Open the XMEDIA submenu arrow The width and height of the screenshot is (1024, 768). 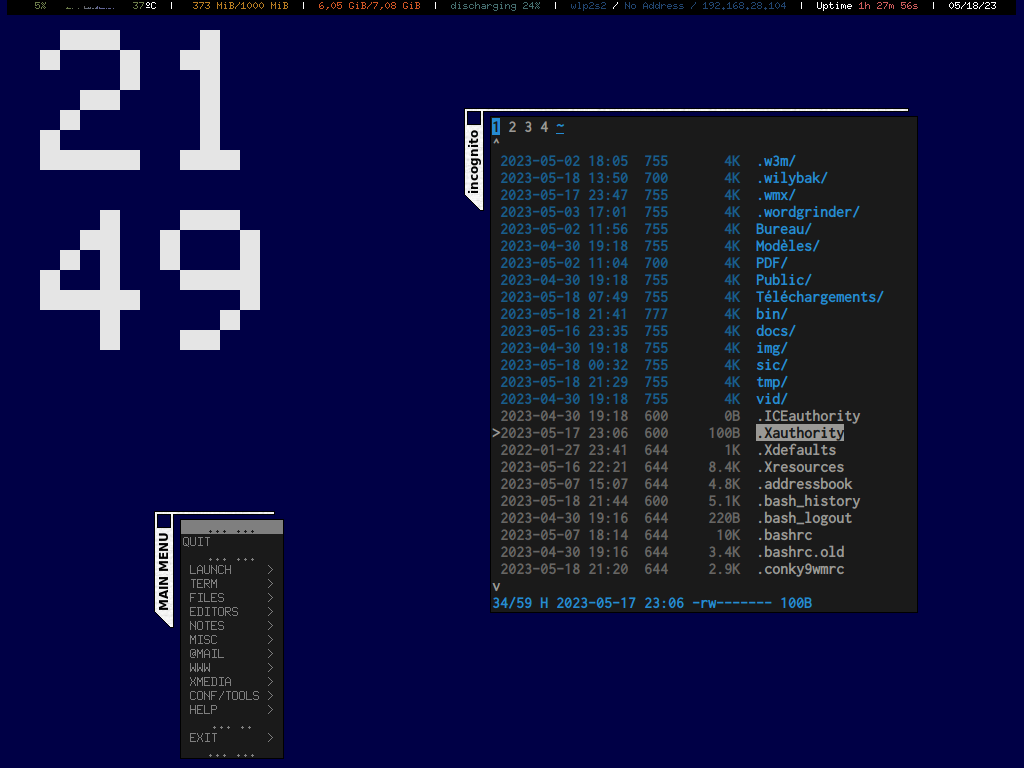(x=270, y=682)
